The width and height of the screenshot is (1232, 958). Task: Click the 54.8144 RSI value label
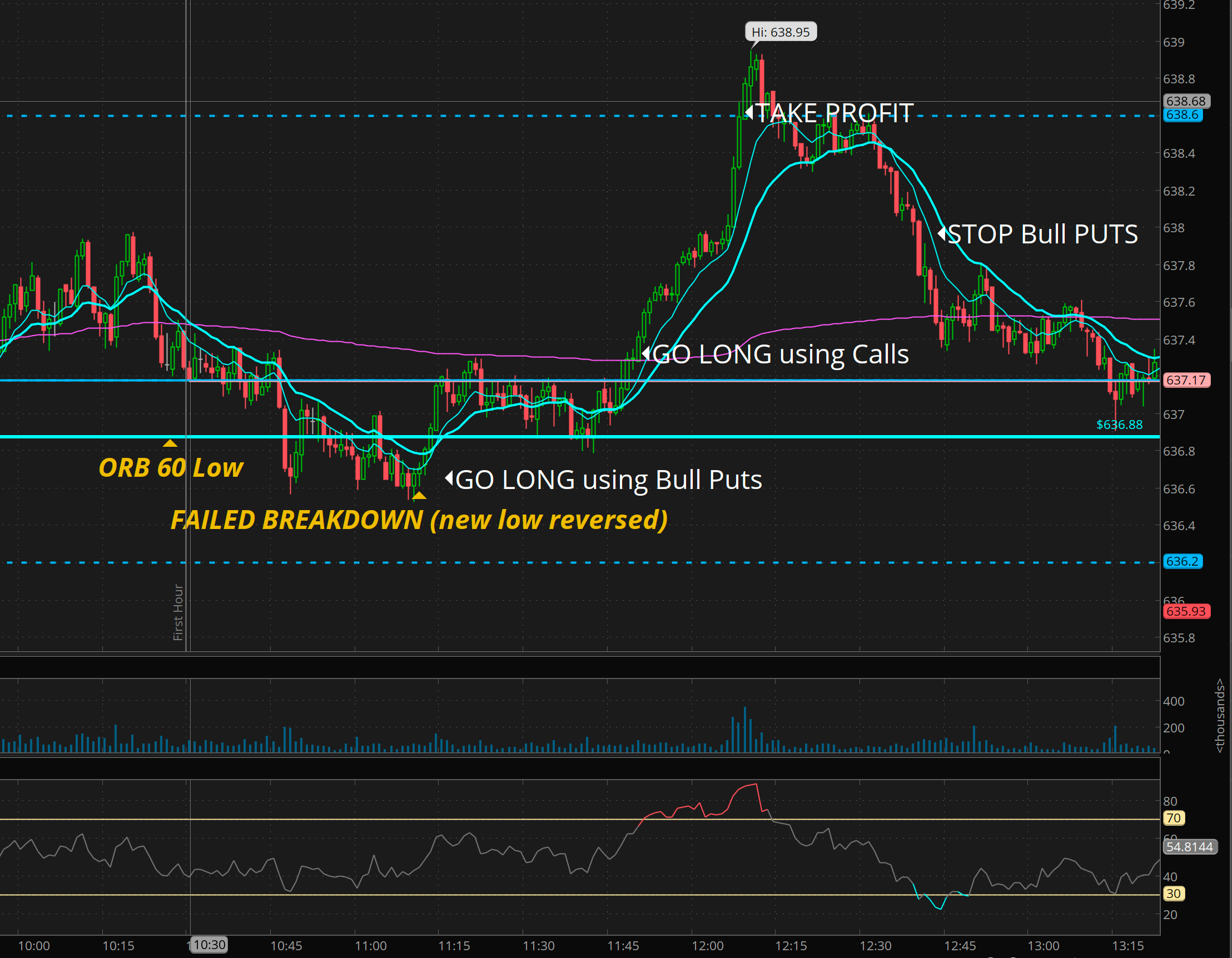[1189, 847]
